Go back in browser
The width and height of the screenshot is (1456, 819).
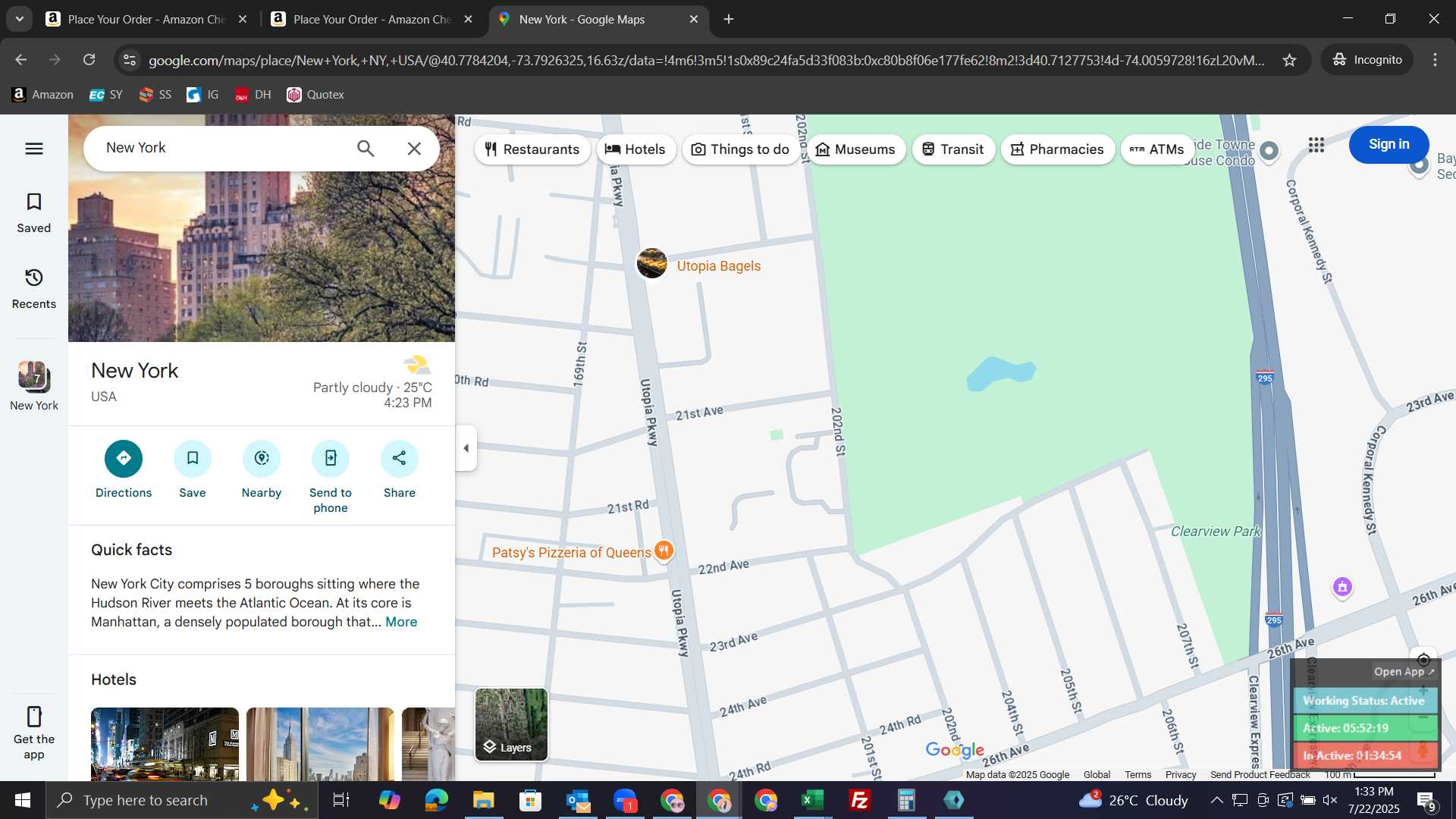coord(21,60)
